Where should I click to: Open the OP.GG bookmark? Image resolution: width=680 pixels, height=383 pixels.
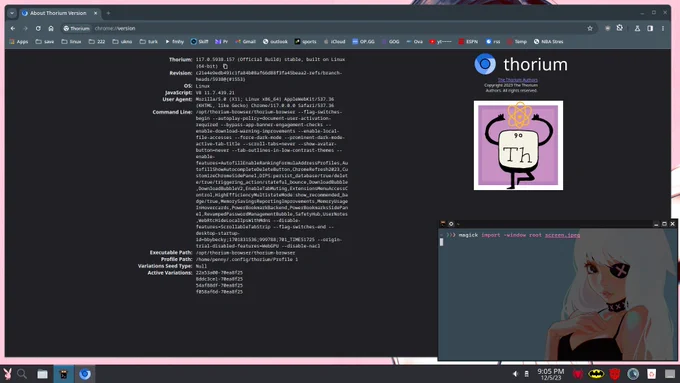(x=363, y=42)
